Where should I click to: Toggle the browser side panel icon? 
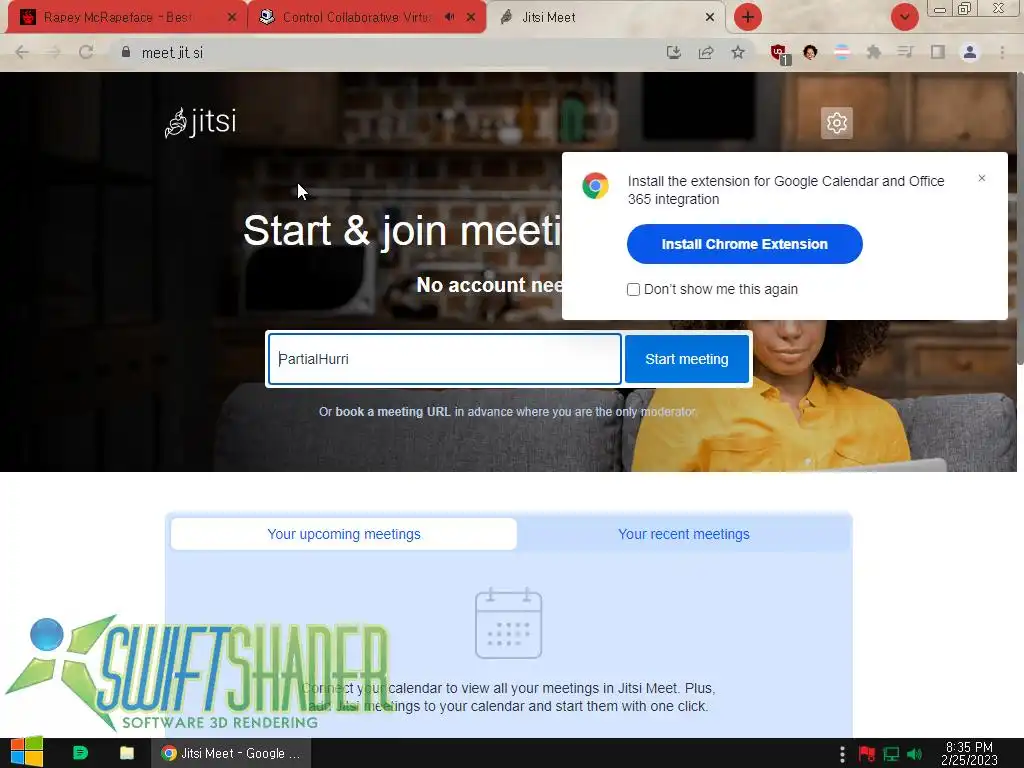pos(938,52)
